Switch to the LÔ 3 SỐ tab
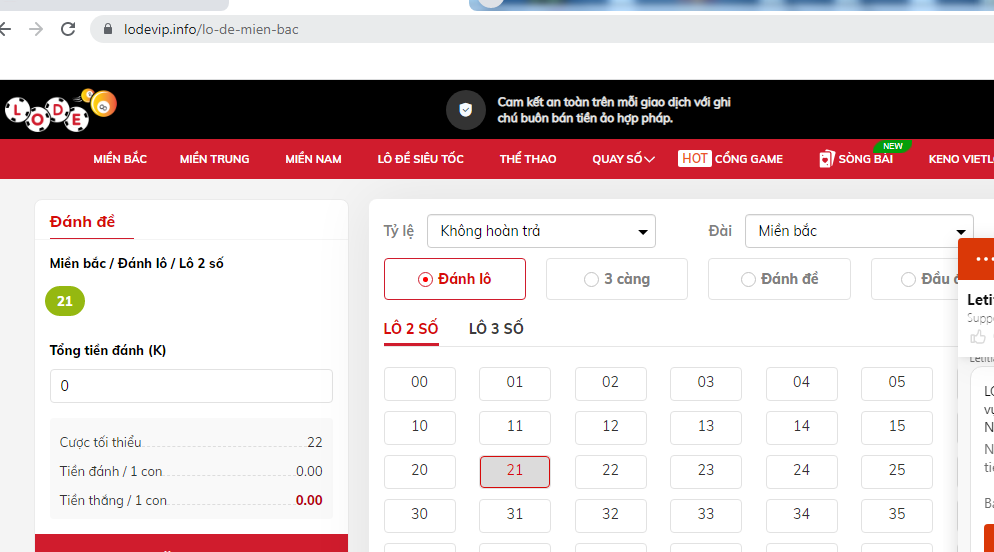994x552 pixels. [496, 328]
